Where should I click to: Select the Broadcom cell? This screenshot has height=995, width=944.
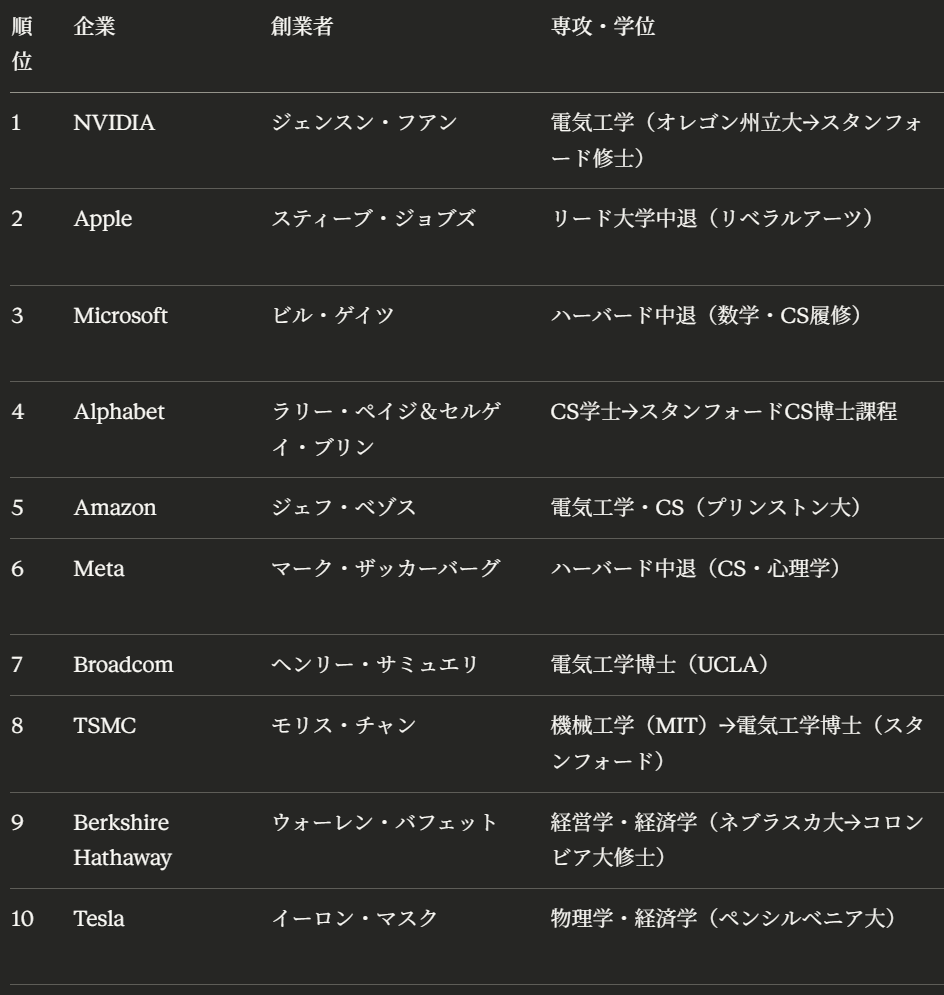(x=123, y=665)
